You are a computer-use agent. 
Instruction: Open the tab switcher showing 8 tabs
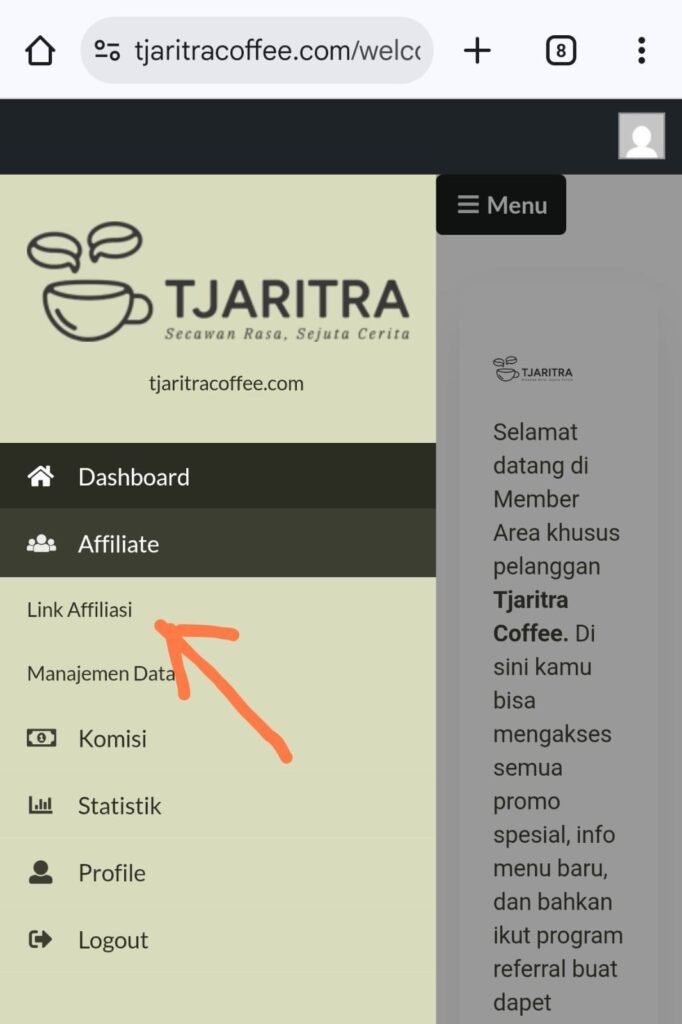tap(560, 50)
